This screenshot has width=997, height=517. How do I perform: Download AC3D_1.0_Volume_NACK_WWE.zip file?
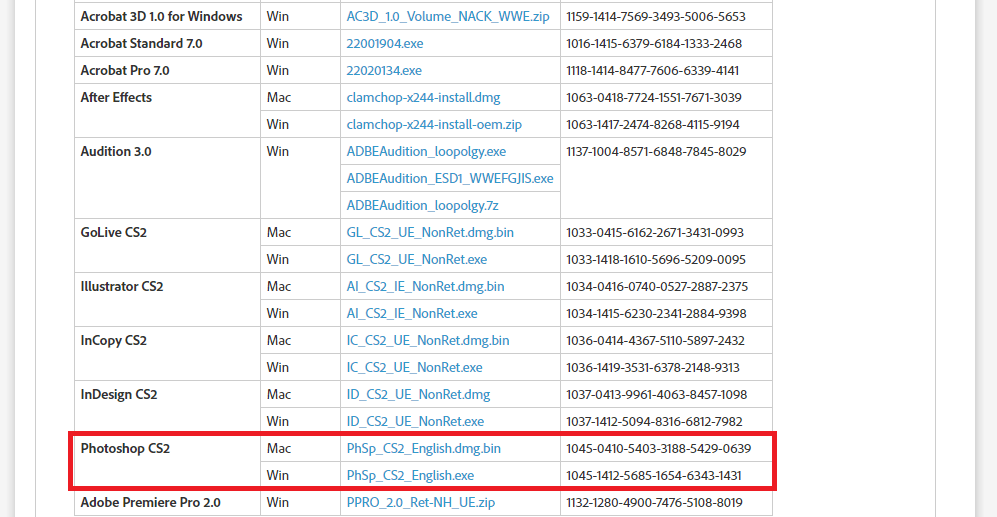click(447, 17)
